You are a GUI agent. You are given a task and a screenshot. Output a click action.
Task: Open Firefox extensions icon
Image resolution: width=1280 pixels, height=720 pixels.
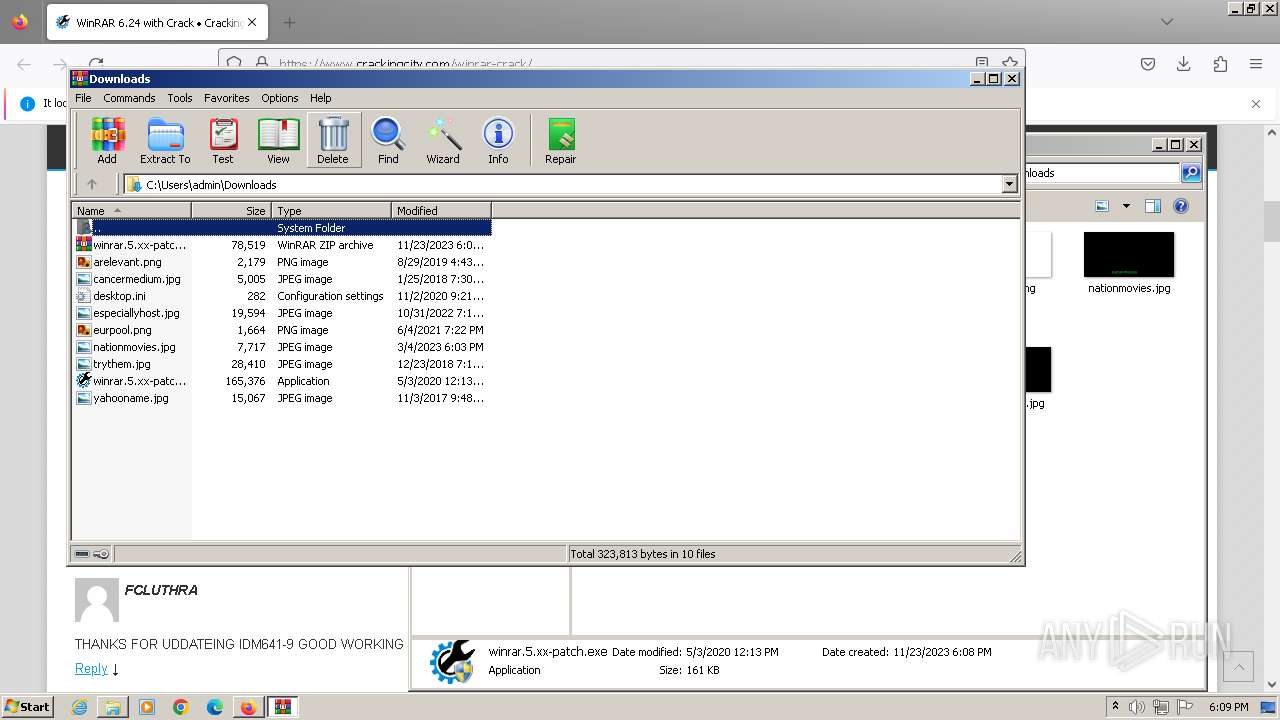pos(1220,64)
